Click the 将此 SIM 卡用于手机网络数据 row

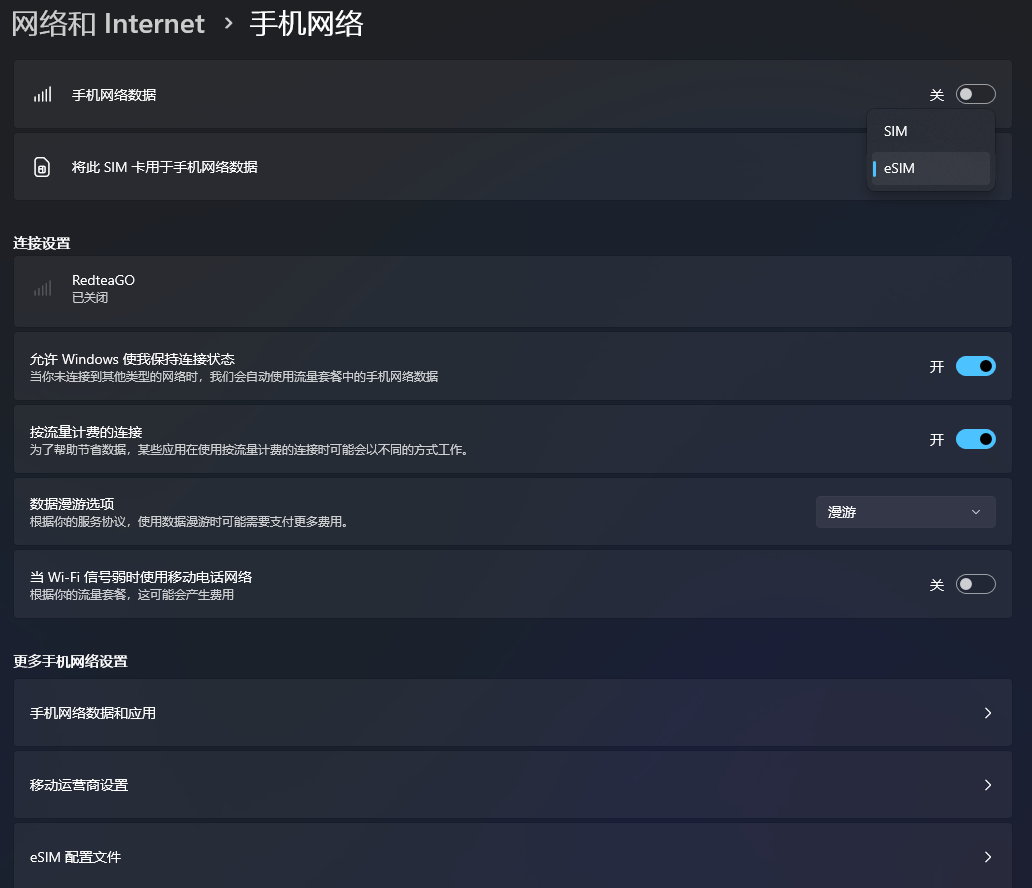pyautogui.click(x=400, y=166)
